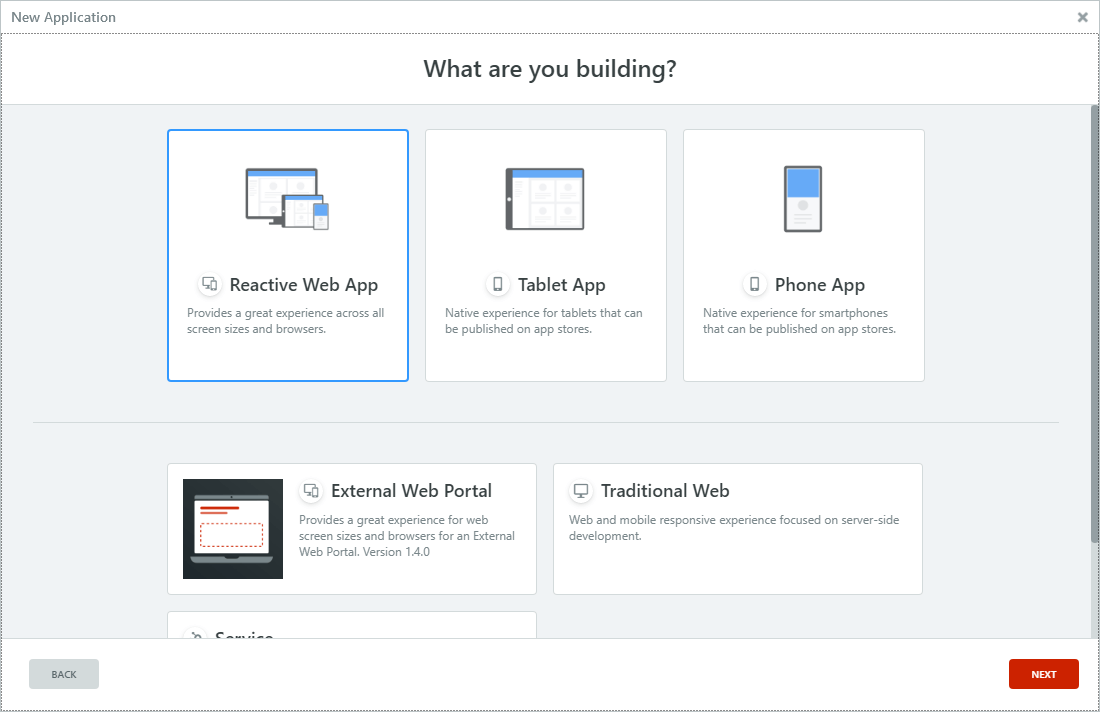Choose the Traditional Web card description
Screen dimensions: 1100x712
click(x=734, y=528)
